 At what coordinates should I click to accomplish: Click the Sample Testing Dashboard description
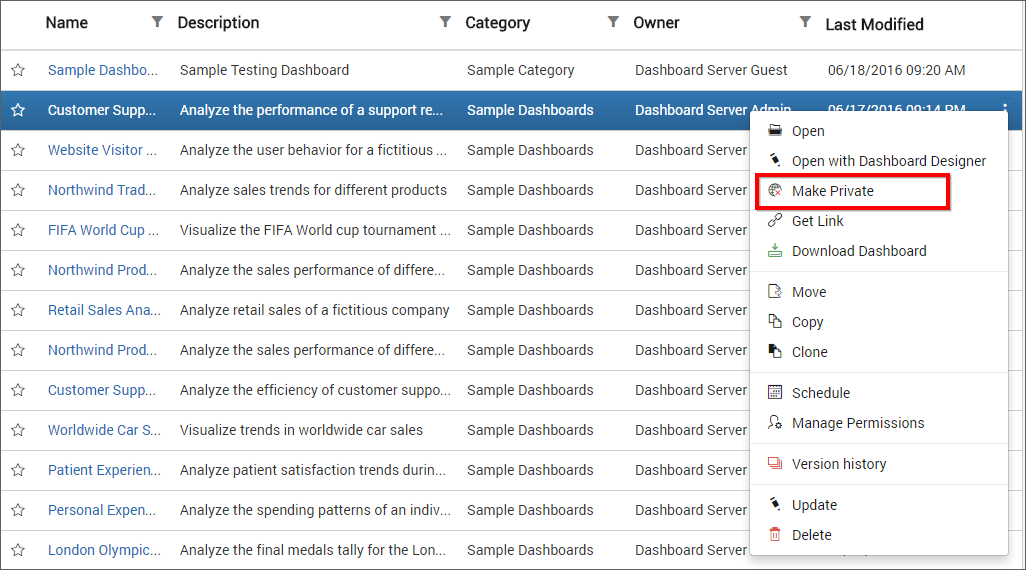click(x=264, y=70)
